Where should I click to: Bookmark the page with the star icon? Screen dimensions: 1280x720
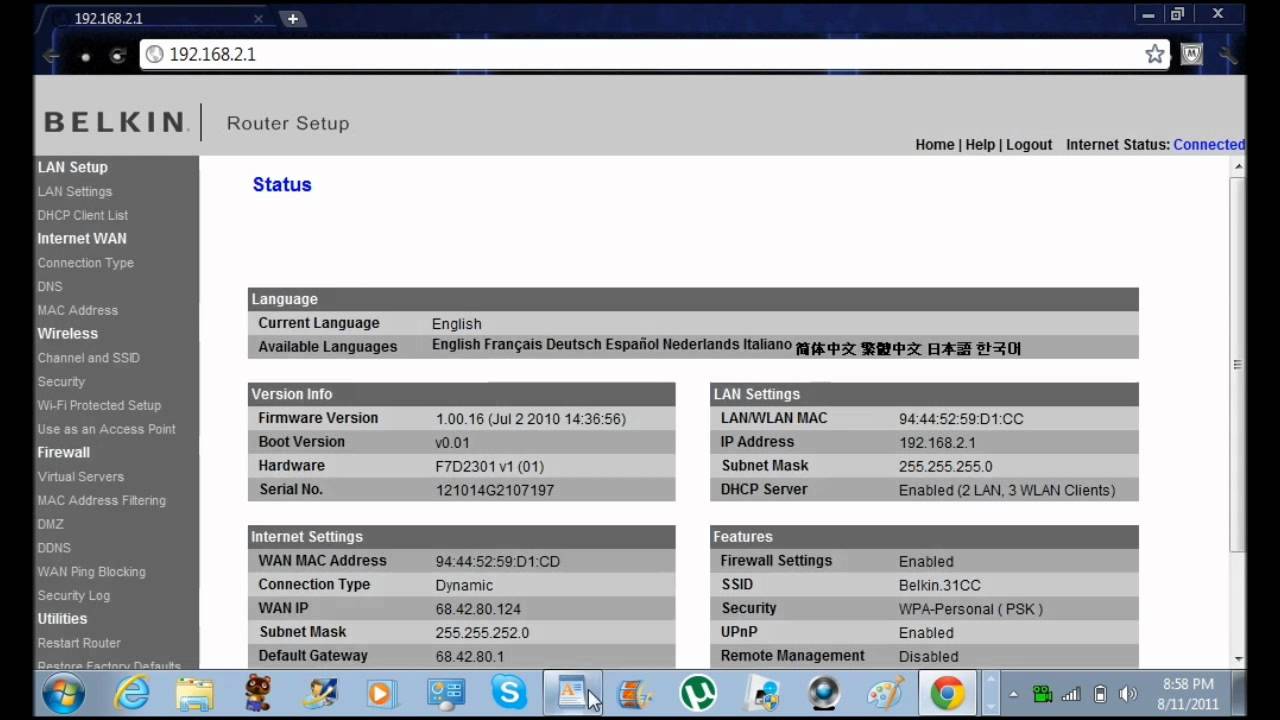click(x=1155, y=54)
